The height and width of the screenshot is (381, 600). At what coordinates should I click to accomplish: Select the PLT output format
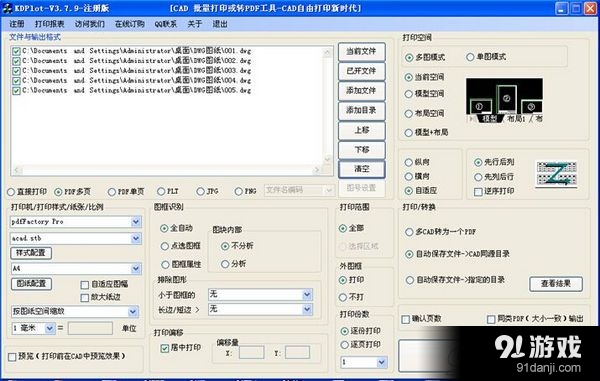click(168, 192)
